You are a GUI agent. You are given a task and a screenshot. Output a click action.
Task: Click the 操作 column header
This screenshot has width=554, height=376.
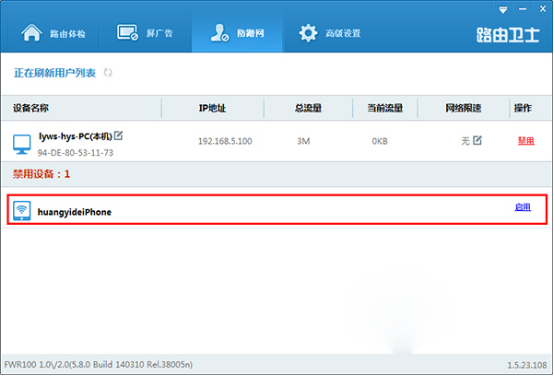(x=523, y=108)
